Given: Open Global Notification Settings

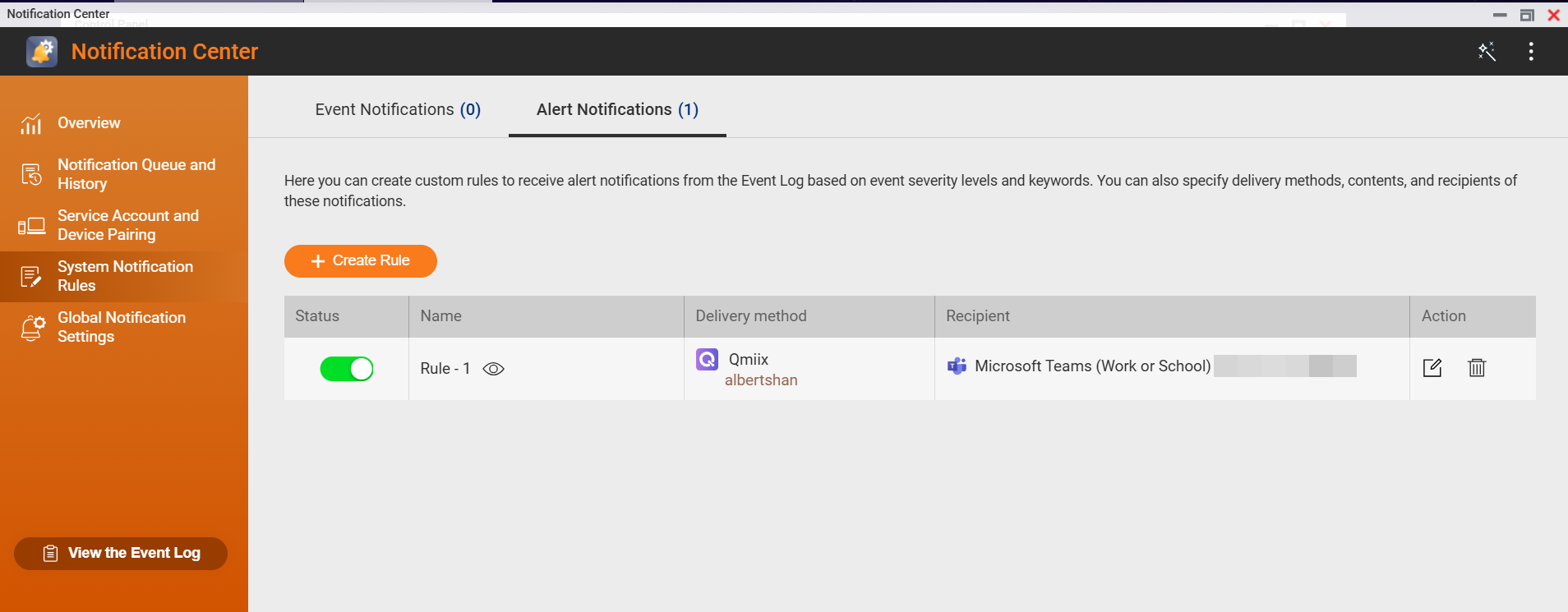Looking at the screenshot, I should (122, 327).
